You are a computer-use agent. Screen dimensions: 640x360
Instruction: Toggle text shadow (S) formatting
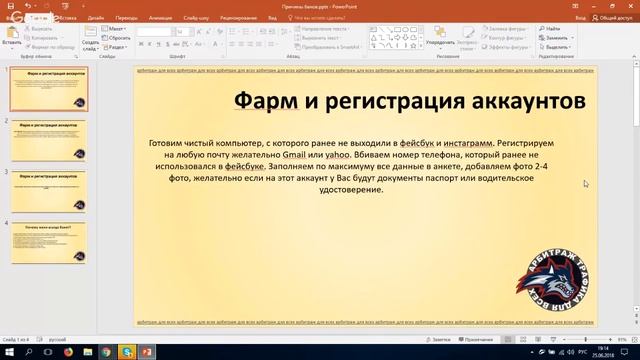(x=167, y=44)
